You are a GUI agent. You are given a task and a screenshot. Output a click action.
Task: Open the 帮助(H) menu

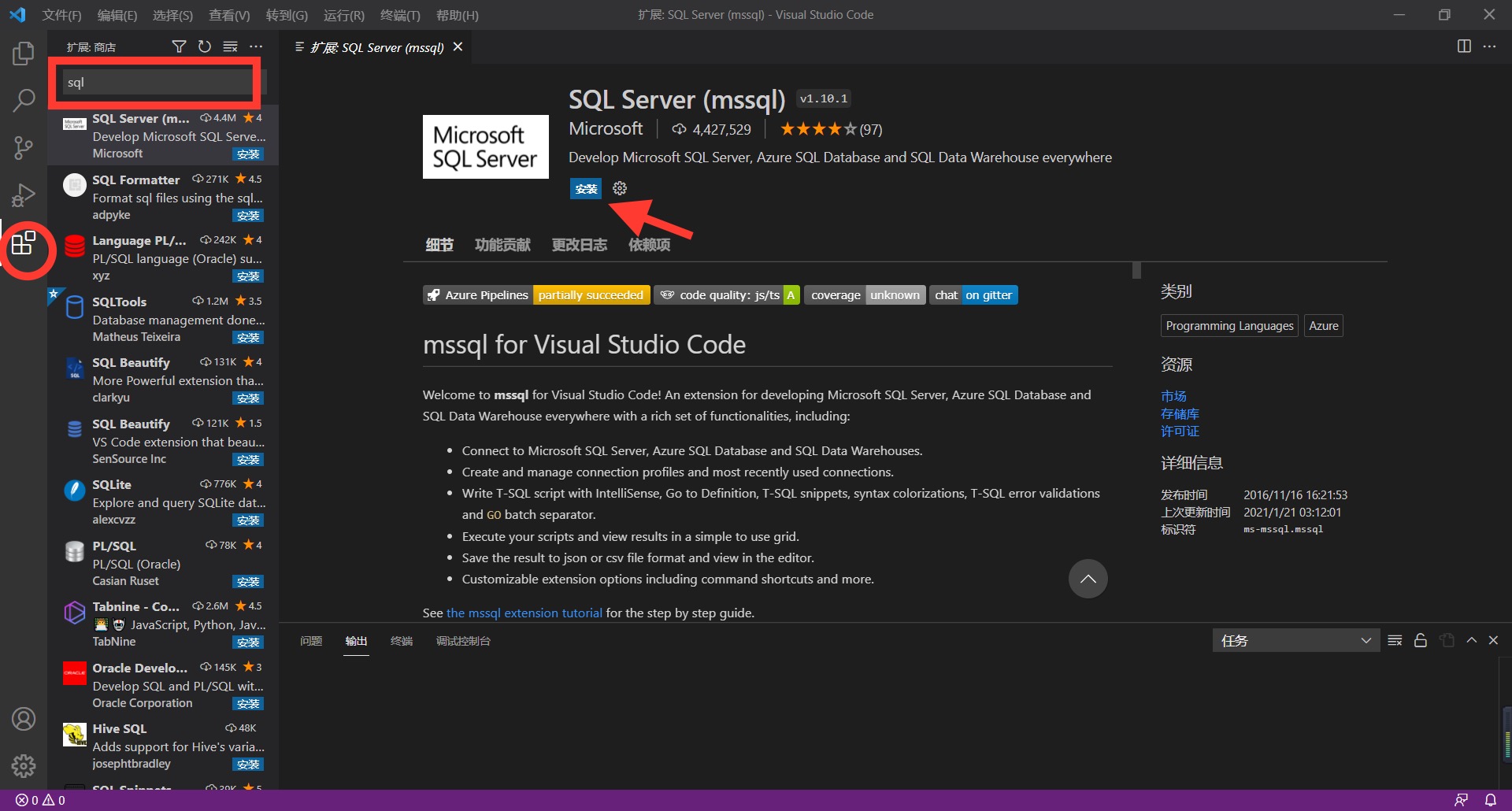(x=458, y=15)
